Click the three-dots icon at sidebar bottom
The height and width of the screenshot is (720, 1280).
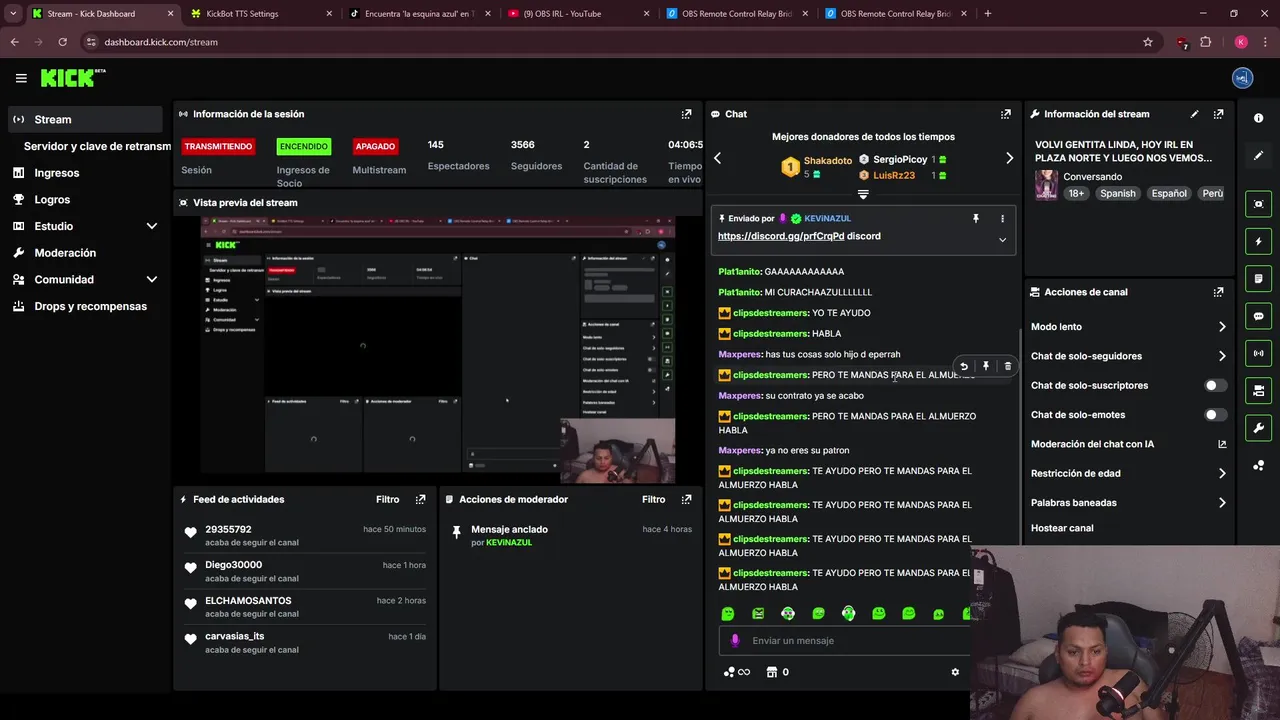pyautogui.click(x=1258, y=465)
